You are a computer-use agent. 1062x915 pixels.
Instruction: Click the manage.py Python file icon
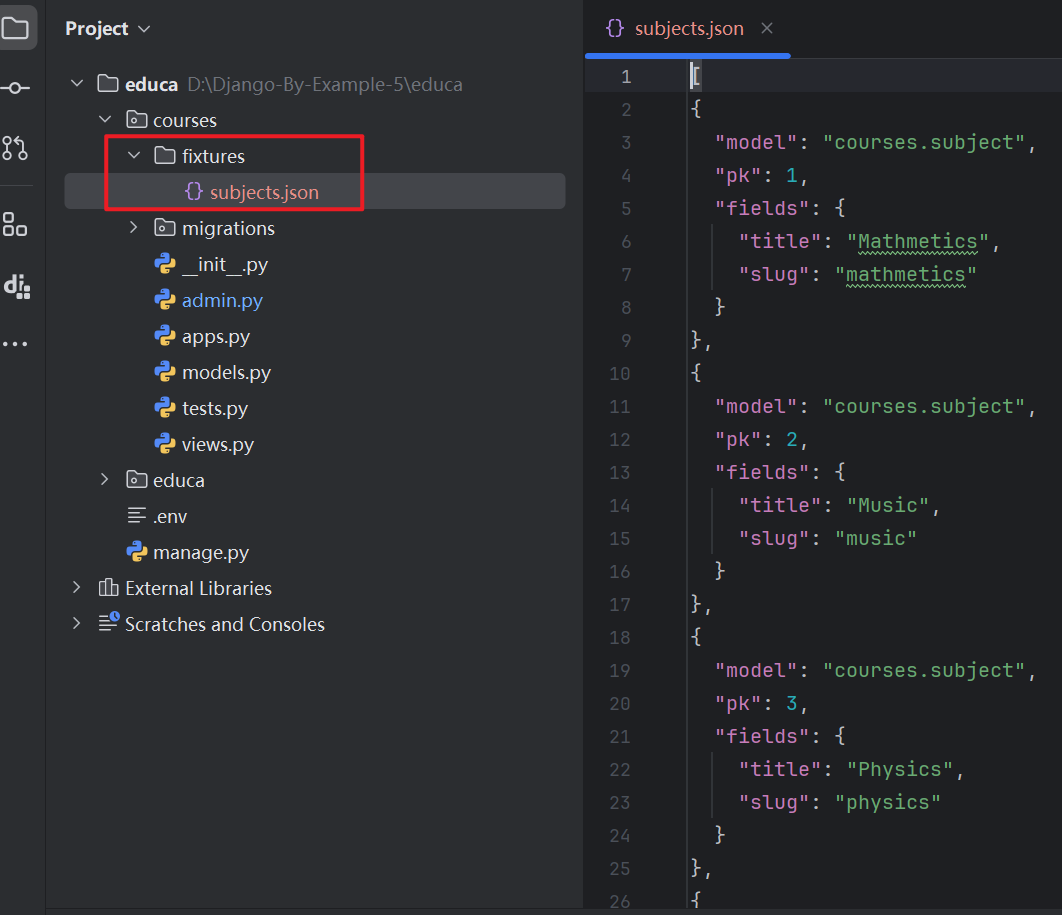pos(137,552)
